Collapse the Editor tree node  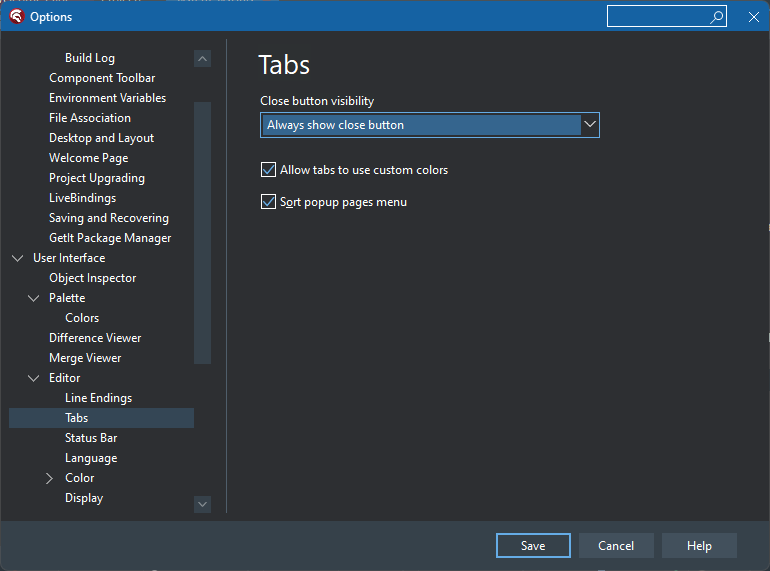click(33, 378)
